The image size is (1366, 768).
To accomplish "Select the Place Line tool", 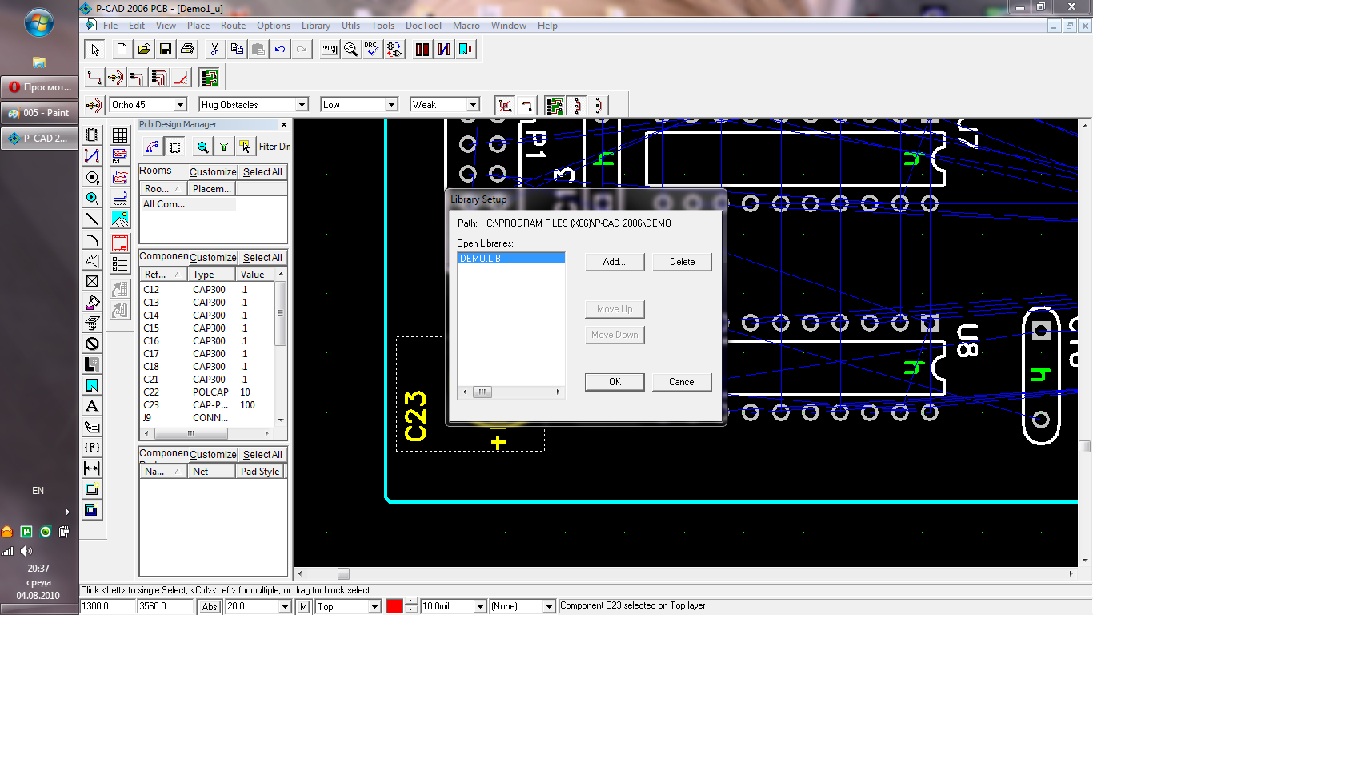I will [92, 219].
